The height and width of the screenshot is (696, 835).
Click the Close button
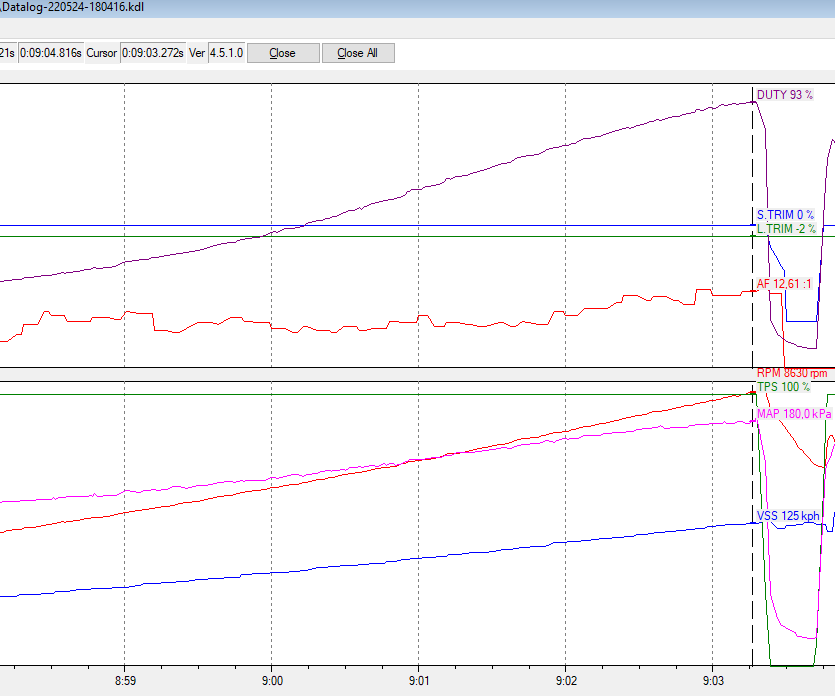[283, 53]
